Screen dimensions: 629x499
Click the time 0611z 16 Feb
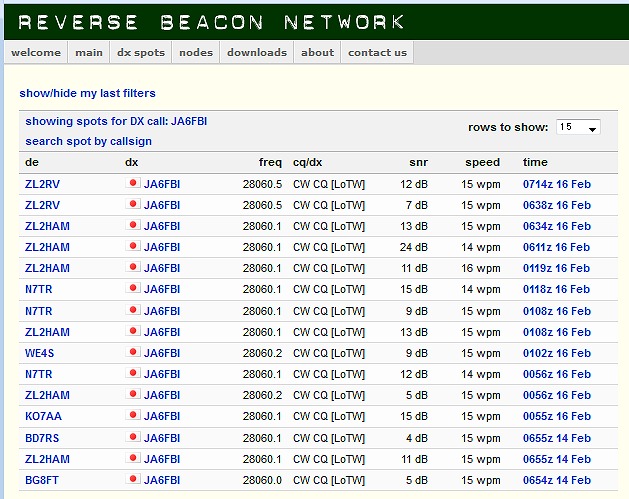pyautogui.click(x=556, y=247)
